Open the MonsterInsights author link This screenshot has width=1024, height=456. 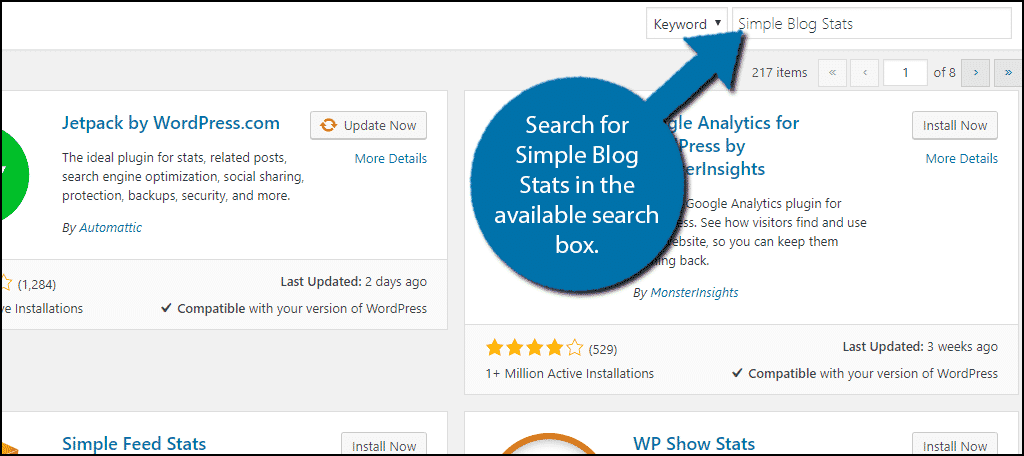694,293
